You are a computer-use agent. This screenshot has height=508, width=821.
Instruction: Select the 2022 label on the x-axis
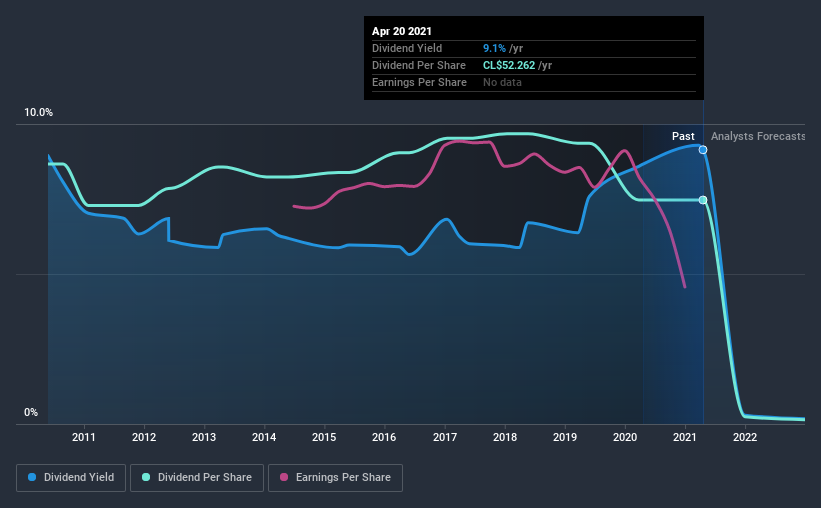[x=745, y=437]
